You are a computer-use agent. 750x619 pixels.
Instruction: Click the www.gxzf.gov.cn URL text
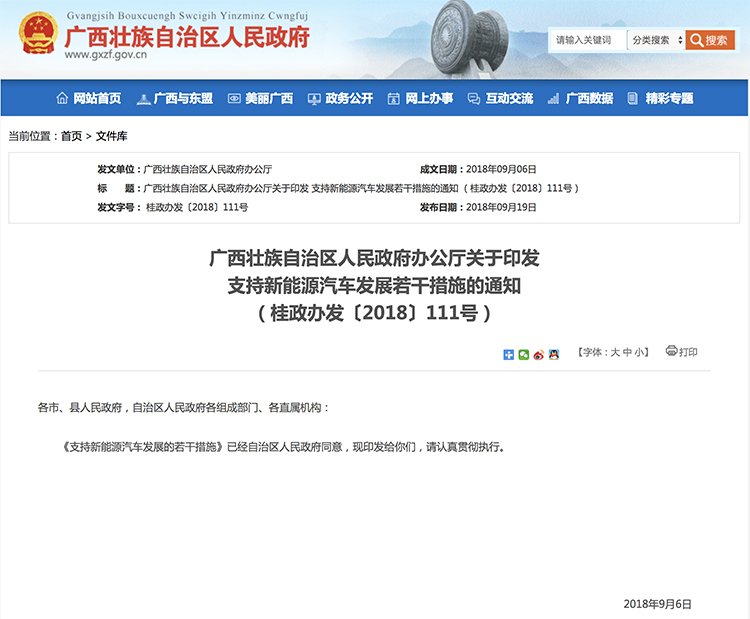click(x=106, y=55)
